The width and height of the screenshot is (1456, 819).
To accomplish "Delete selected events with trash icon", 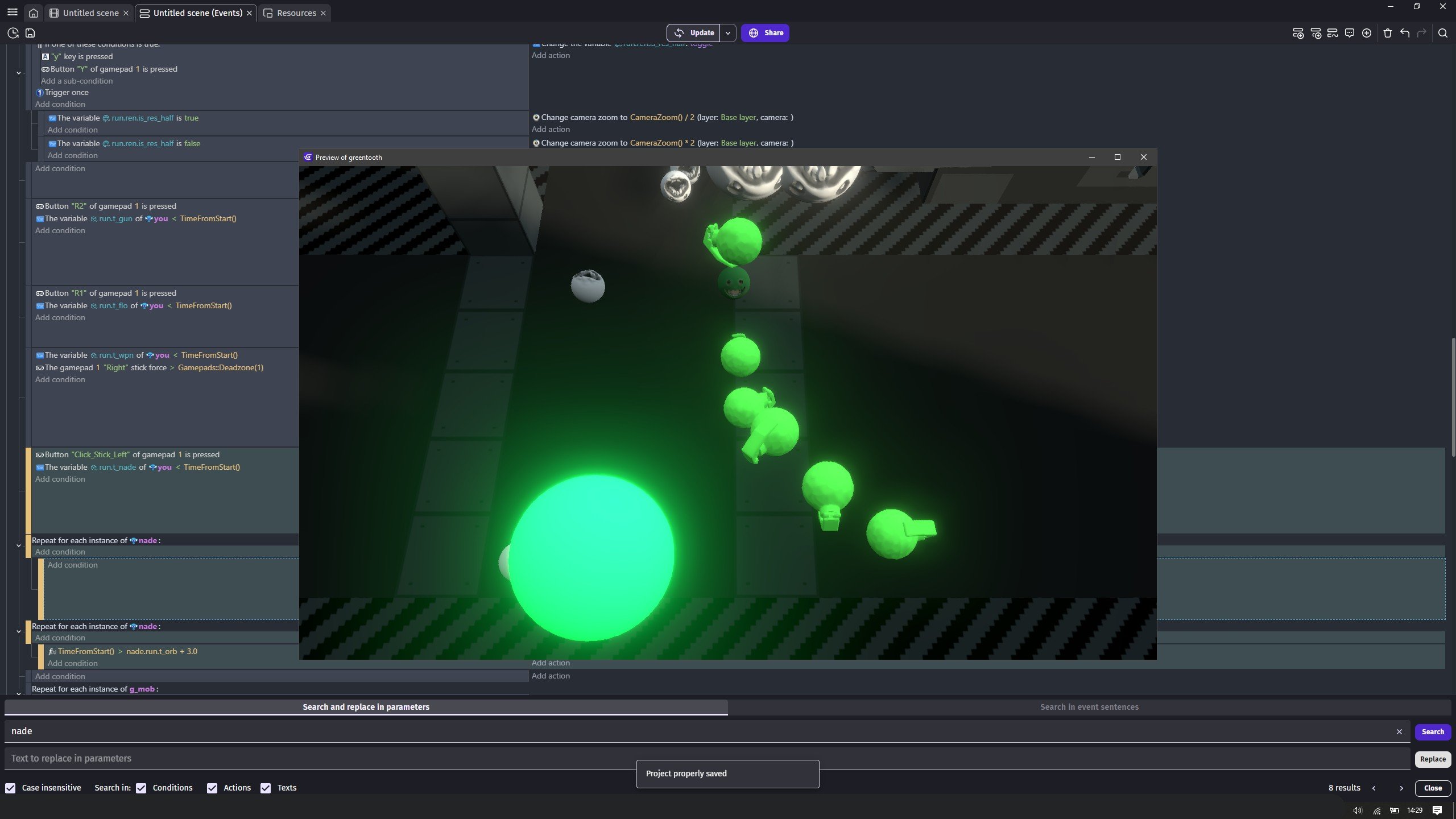I will point(1388,33).
